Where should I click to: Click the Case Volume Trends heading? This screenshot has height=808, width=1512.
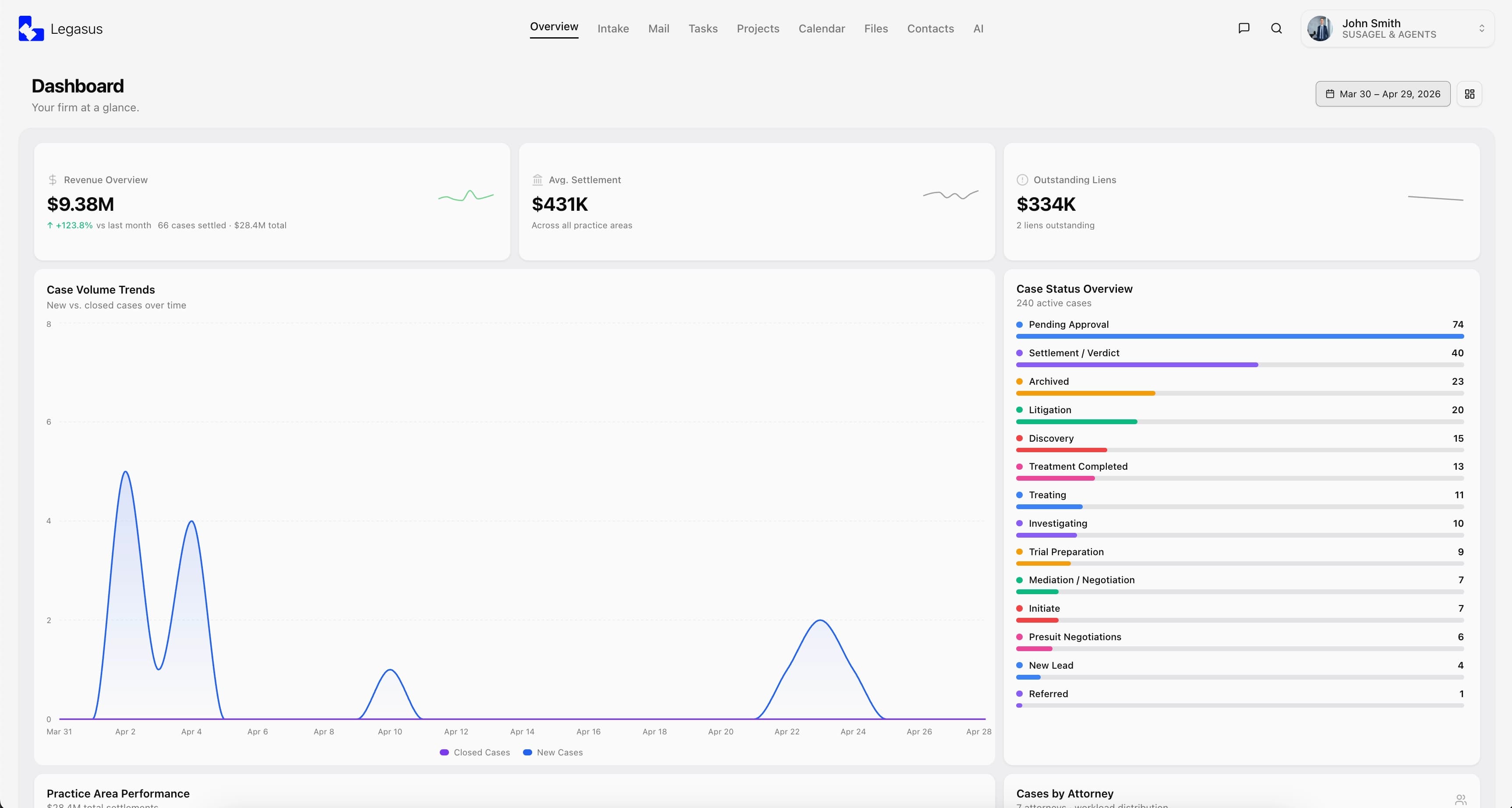101,290
